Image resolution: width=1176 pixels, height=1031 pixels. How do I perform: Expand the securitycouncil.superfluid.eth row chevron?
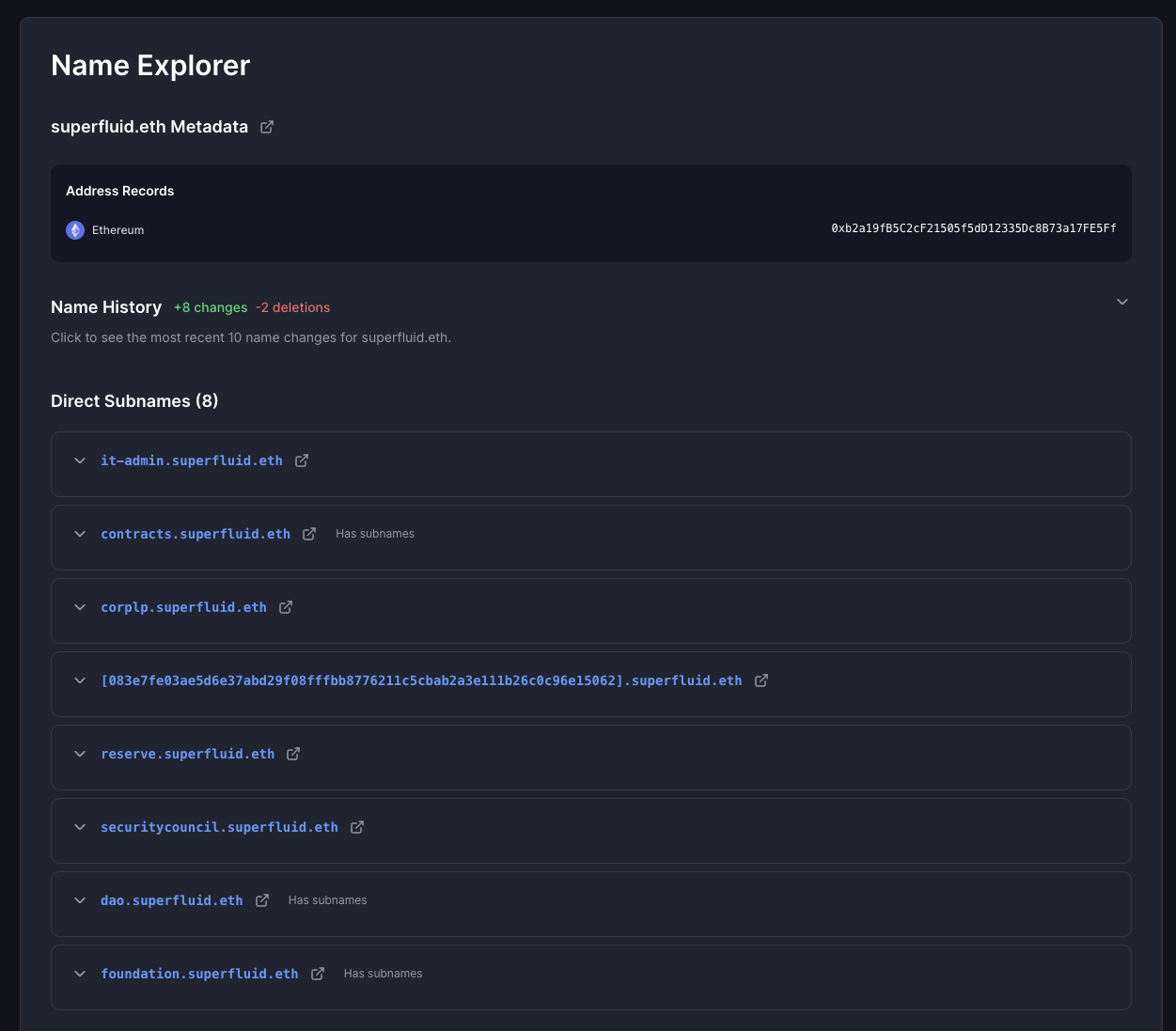pos(80,827)
